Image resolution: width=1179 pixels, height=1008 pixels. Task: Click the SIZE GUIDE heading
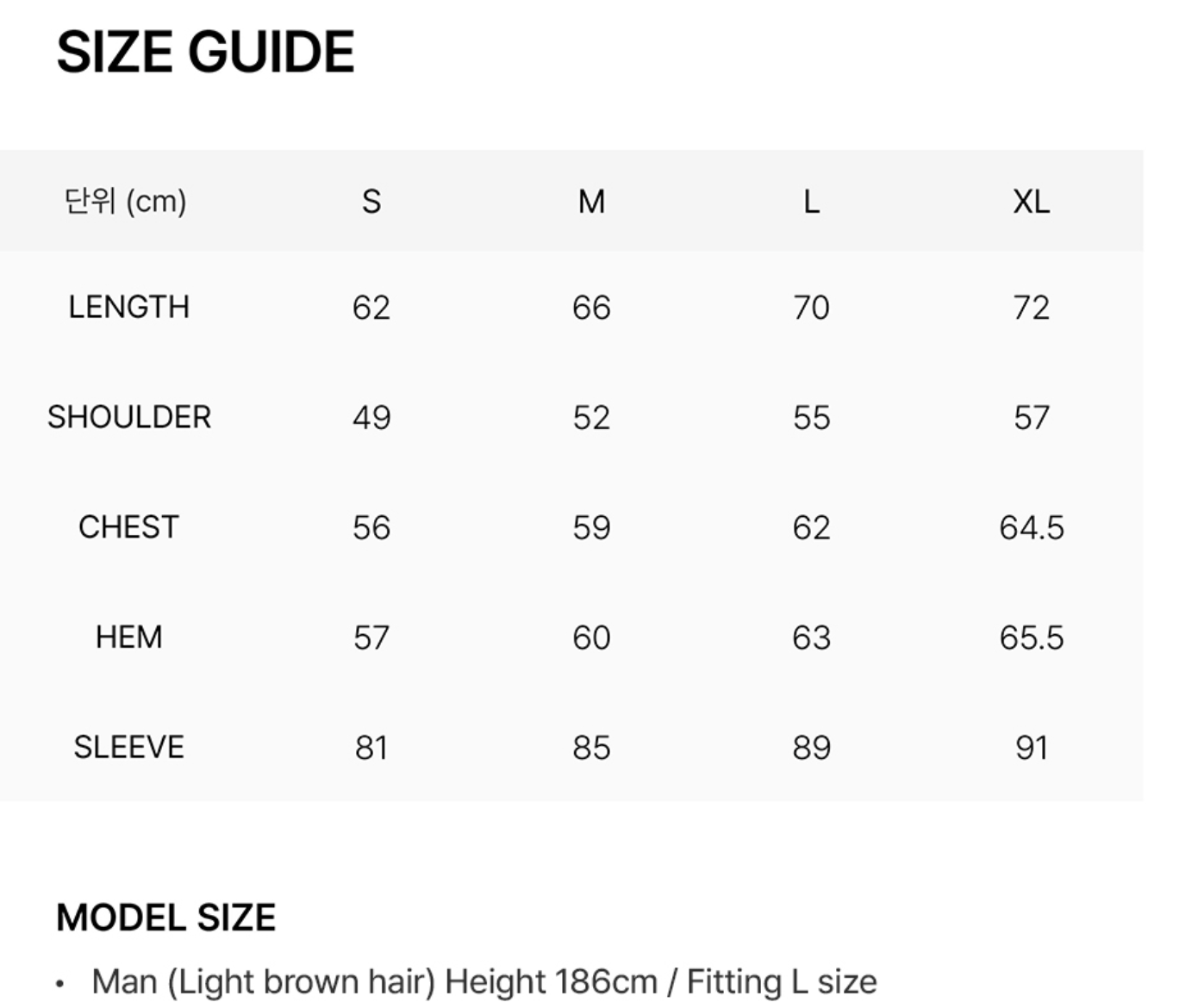[205, 53]
